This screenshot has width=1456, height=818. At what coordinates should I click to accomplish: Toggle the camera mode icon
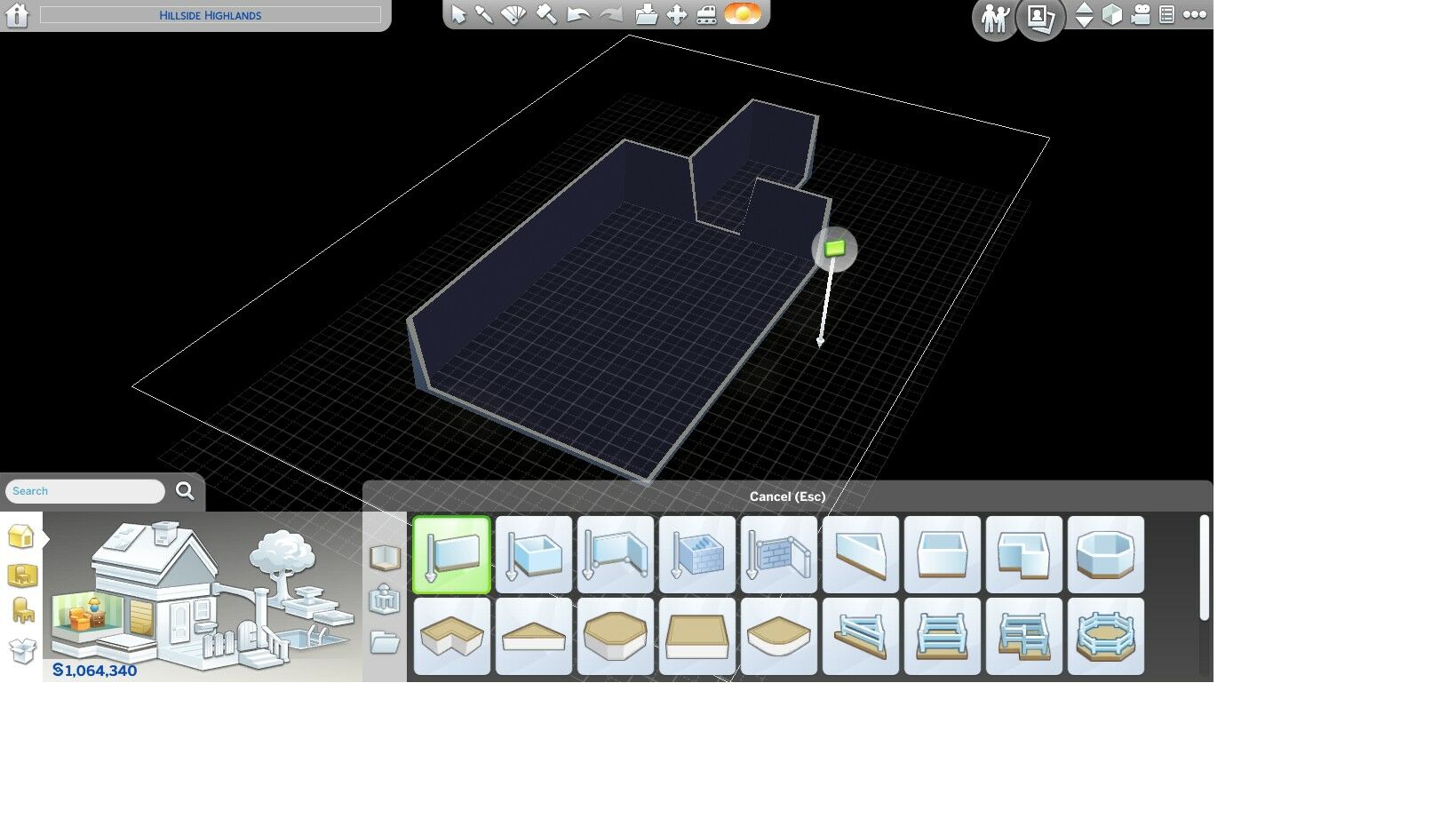point(1142,14)
